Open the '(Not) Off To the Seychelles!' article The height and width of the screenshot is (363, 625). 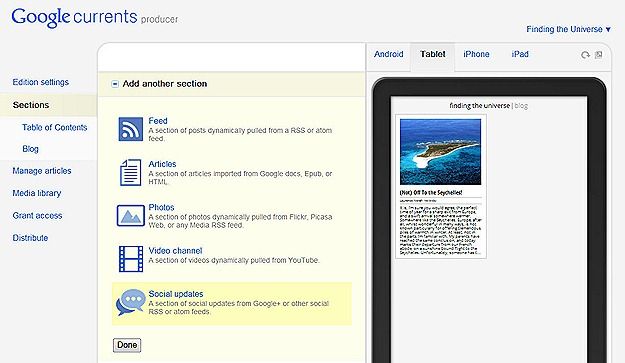click(431, 192)
